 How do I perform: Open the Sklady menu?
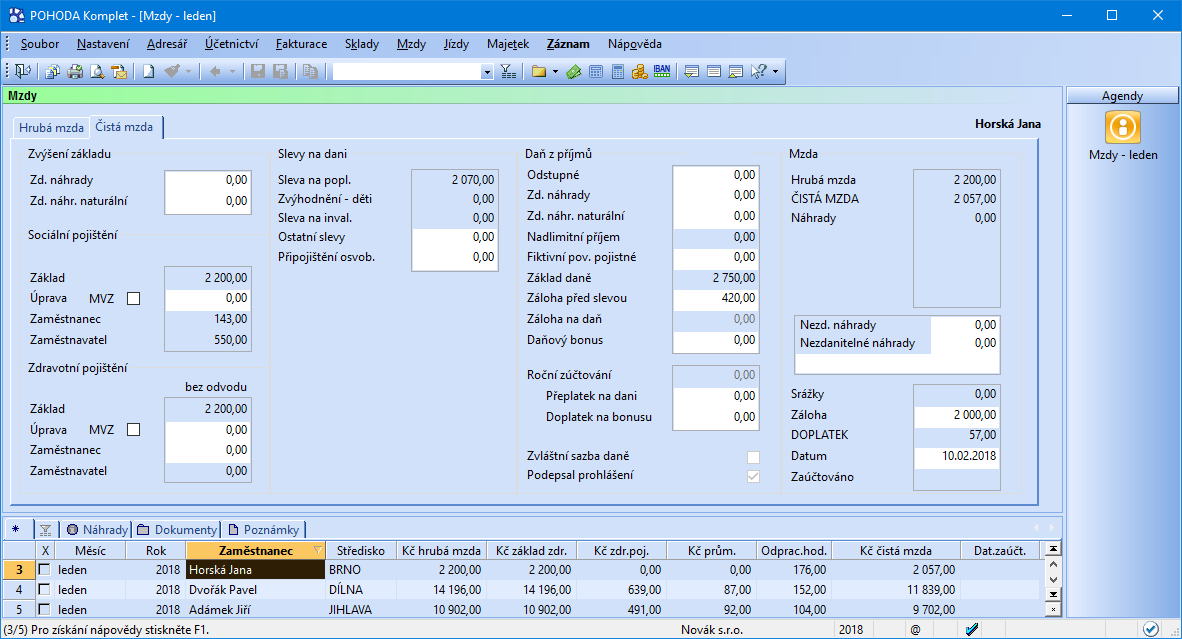click(362, 44)
